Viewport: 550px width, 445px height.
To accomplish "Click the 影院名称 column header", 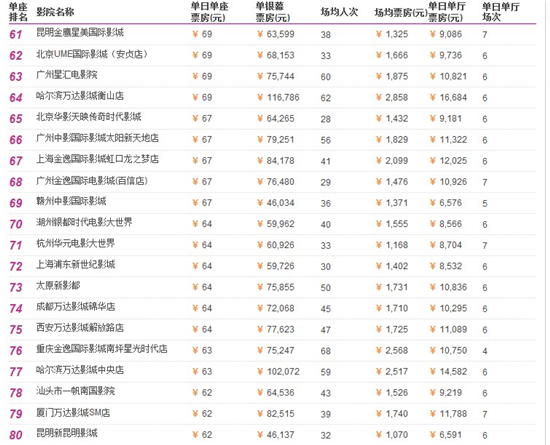I will [55, 12].
